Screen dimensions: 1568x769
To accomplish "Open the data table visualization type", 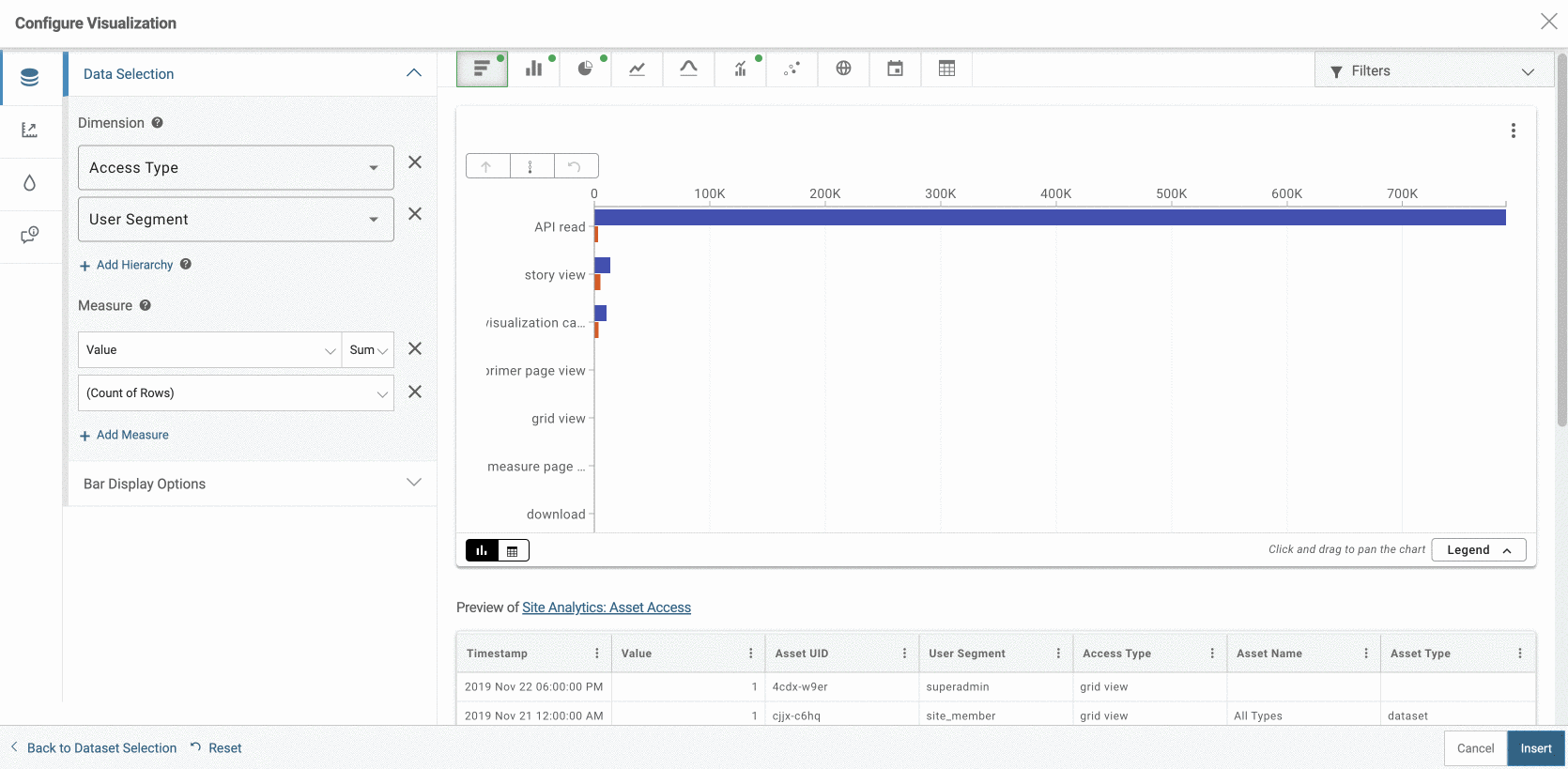I will click(946, 69).
